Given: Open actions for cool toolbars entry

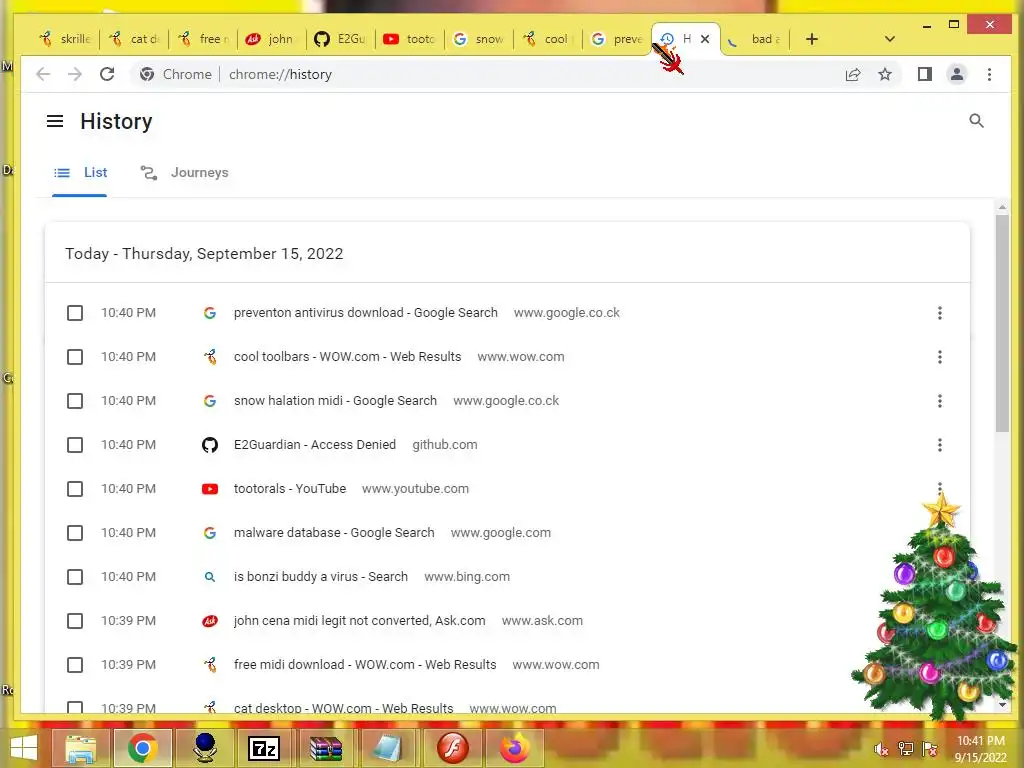Looking at the screenshot, I should pos(940,357).
